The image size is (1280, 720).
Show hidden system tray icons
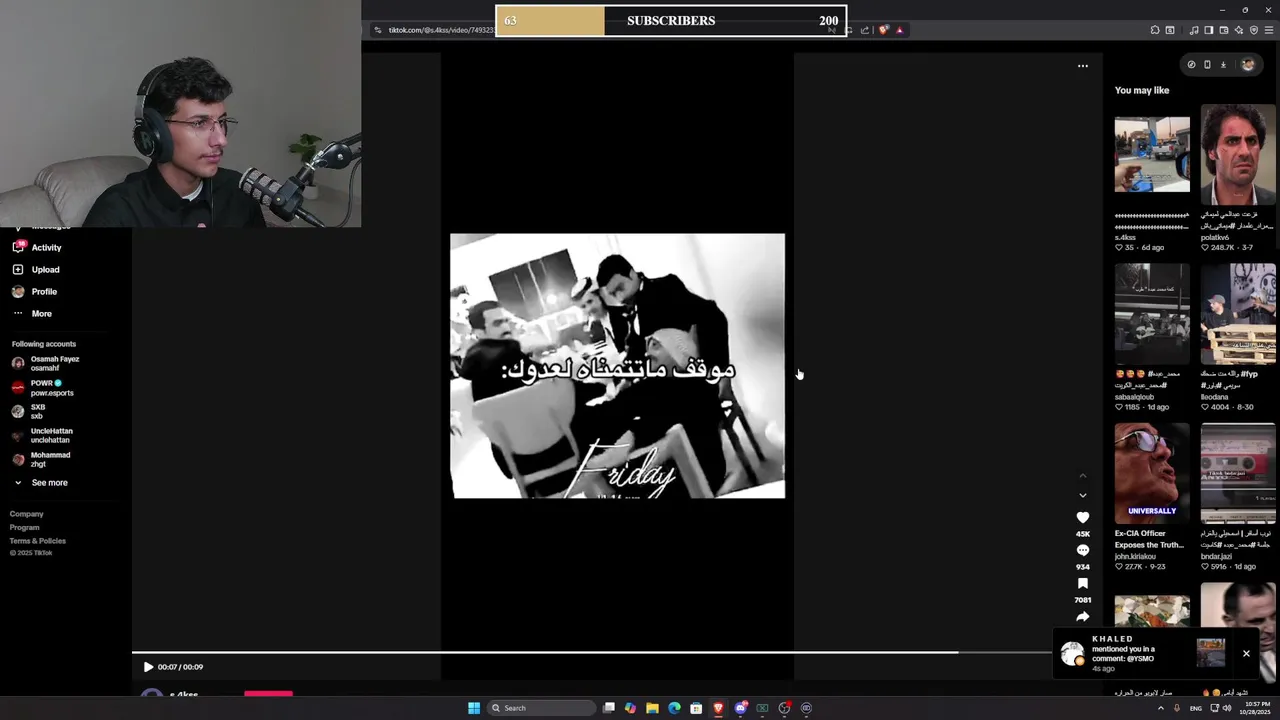(x=1161, y=708)
